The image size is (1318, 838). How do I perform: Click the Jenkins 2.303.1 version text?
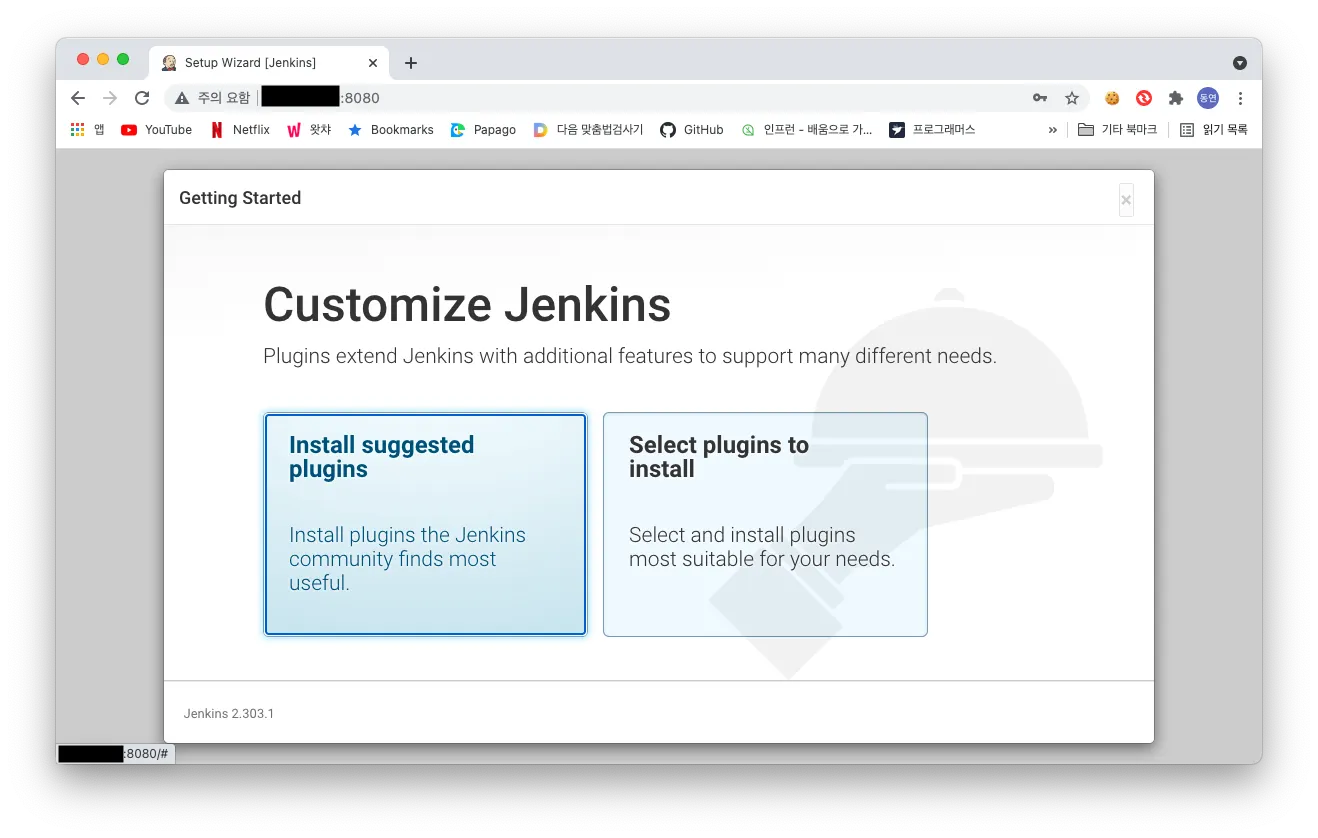229,714
